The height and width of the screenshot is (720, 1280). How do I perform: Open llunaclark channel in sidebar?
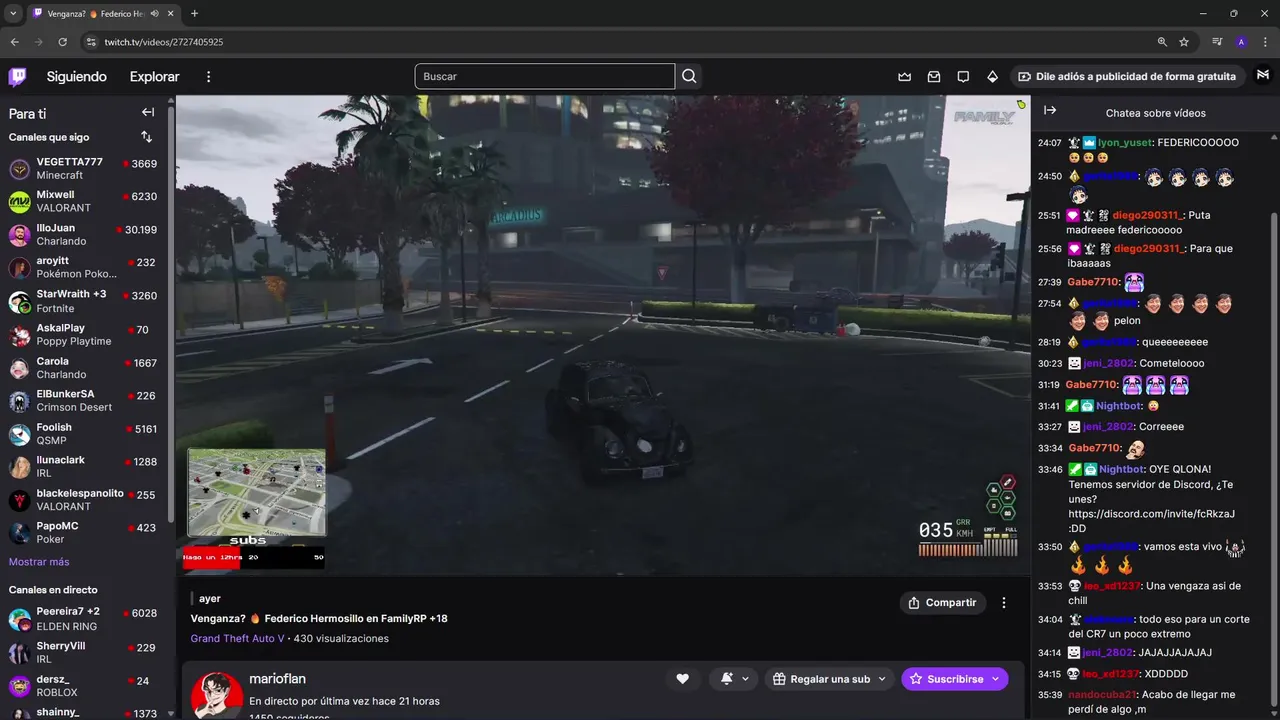click(83, 466)
